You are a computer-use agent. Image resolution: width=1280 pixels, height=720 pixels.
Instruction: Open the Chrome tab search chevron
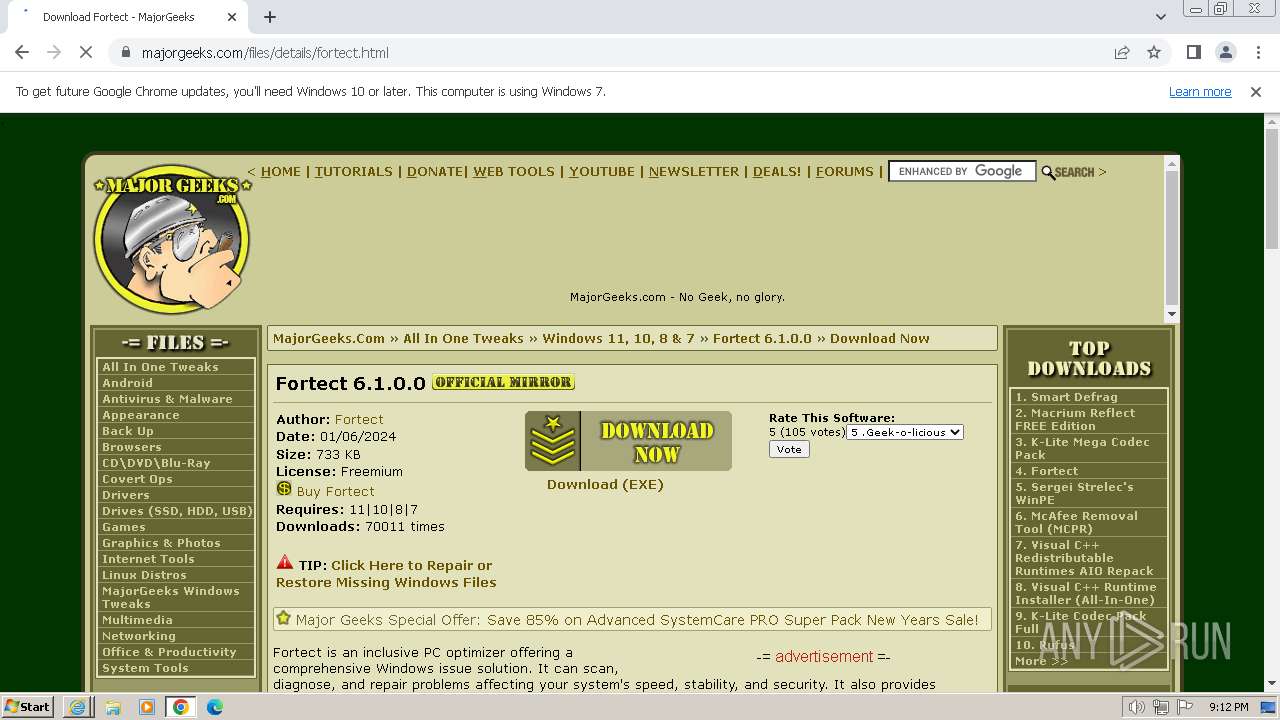[x=1160, y=17]
